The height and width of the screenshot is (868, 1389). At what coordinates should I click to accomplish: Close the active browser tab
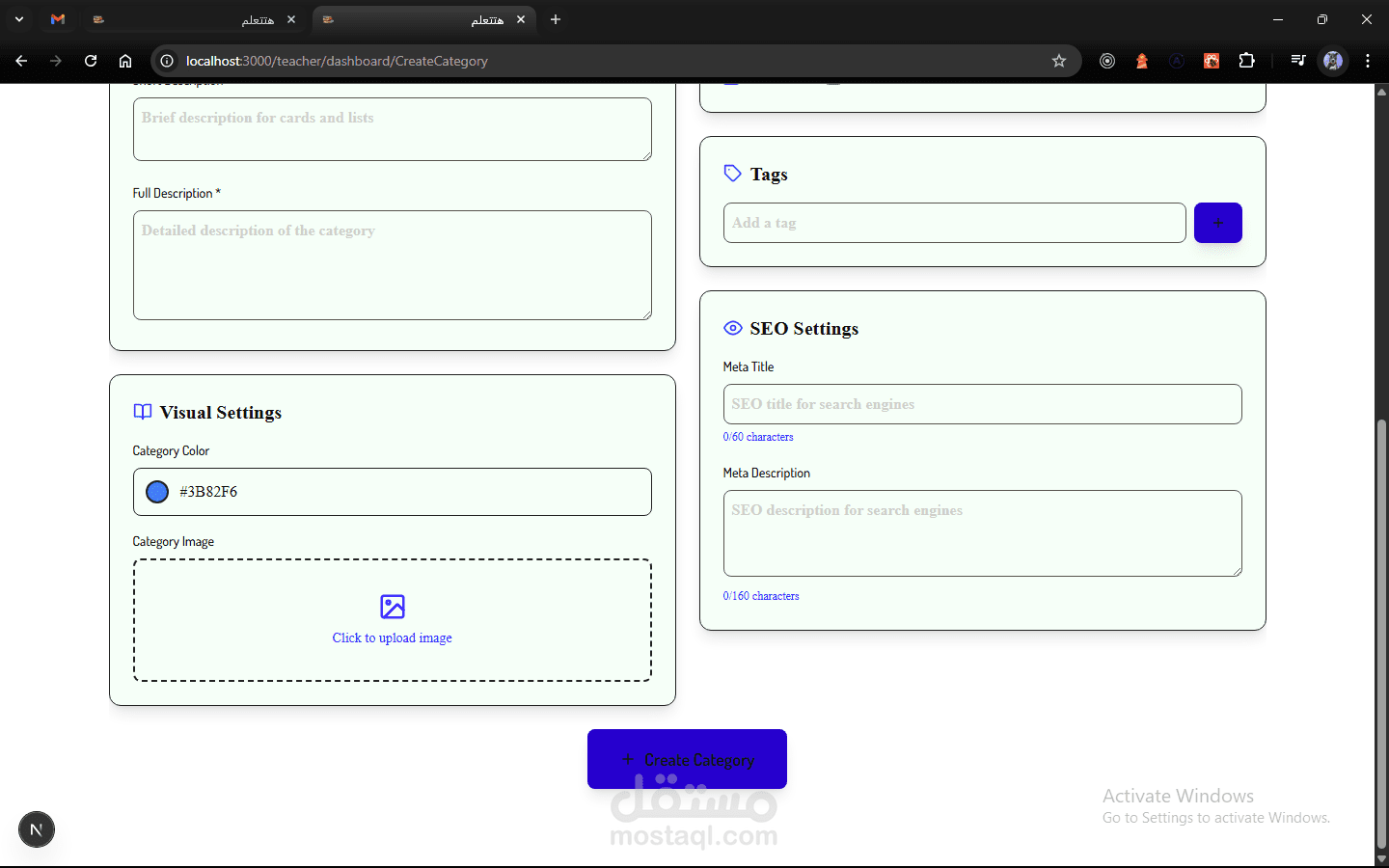pyautogui.click(x=521, y=19)
